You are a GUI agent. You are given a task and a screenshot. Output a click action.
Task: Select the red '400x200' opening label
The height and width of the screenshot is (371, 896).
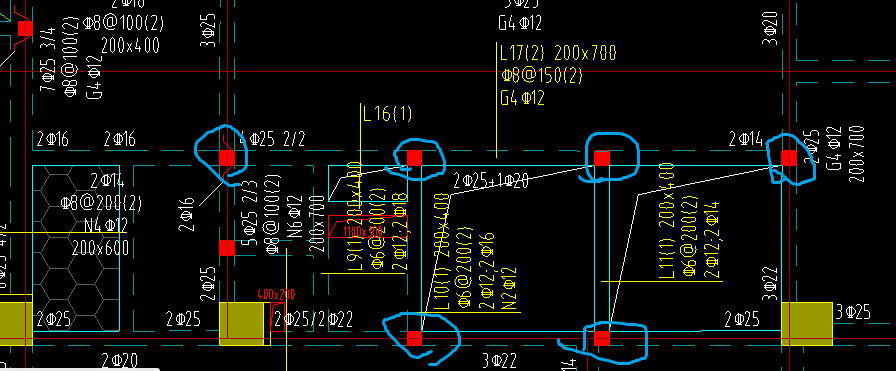tap(276, 295)
